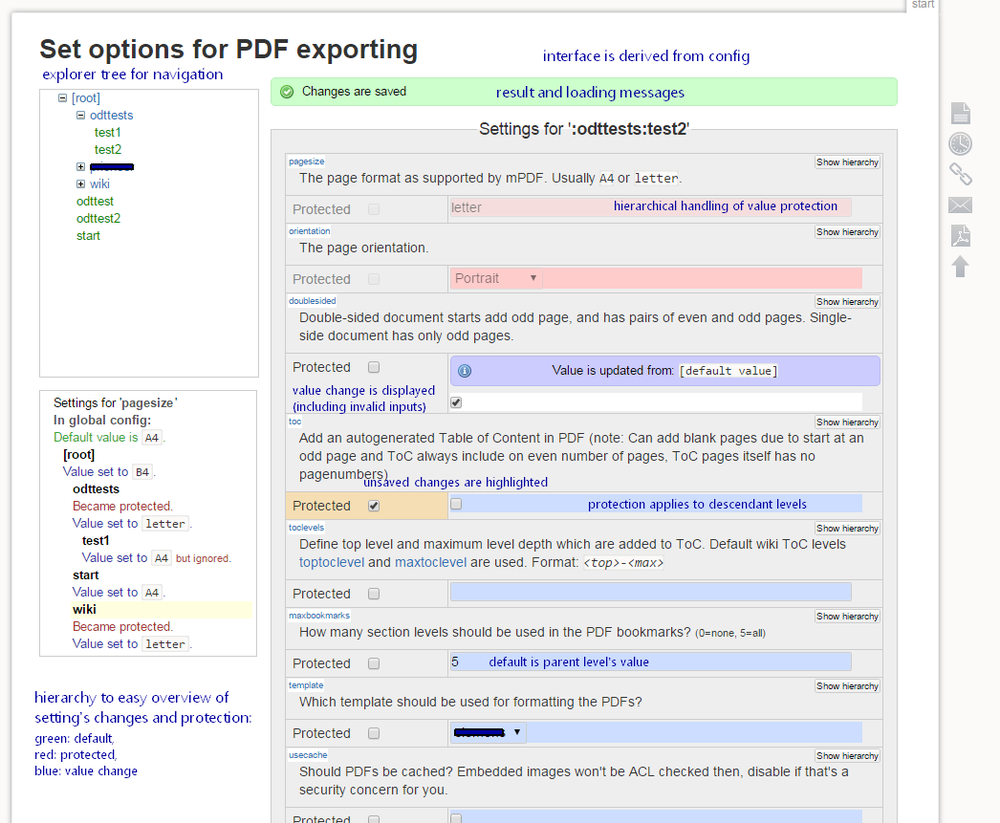Click the toclevels input field
1000x823 pixels.
[651, 592]
